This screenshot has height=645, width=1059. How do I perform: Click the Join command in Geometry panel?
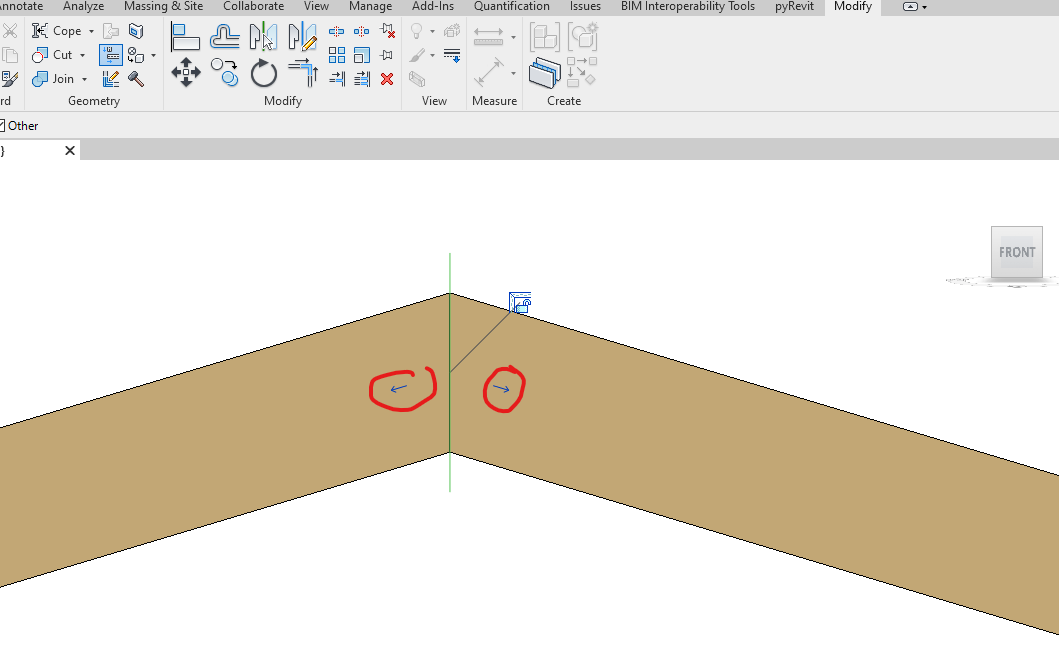60,79
